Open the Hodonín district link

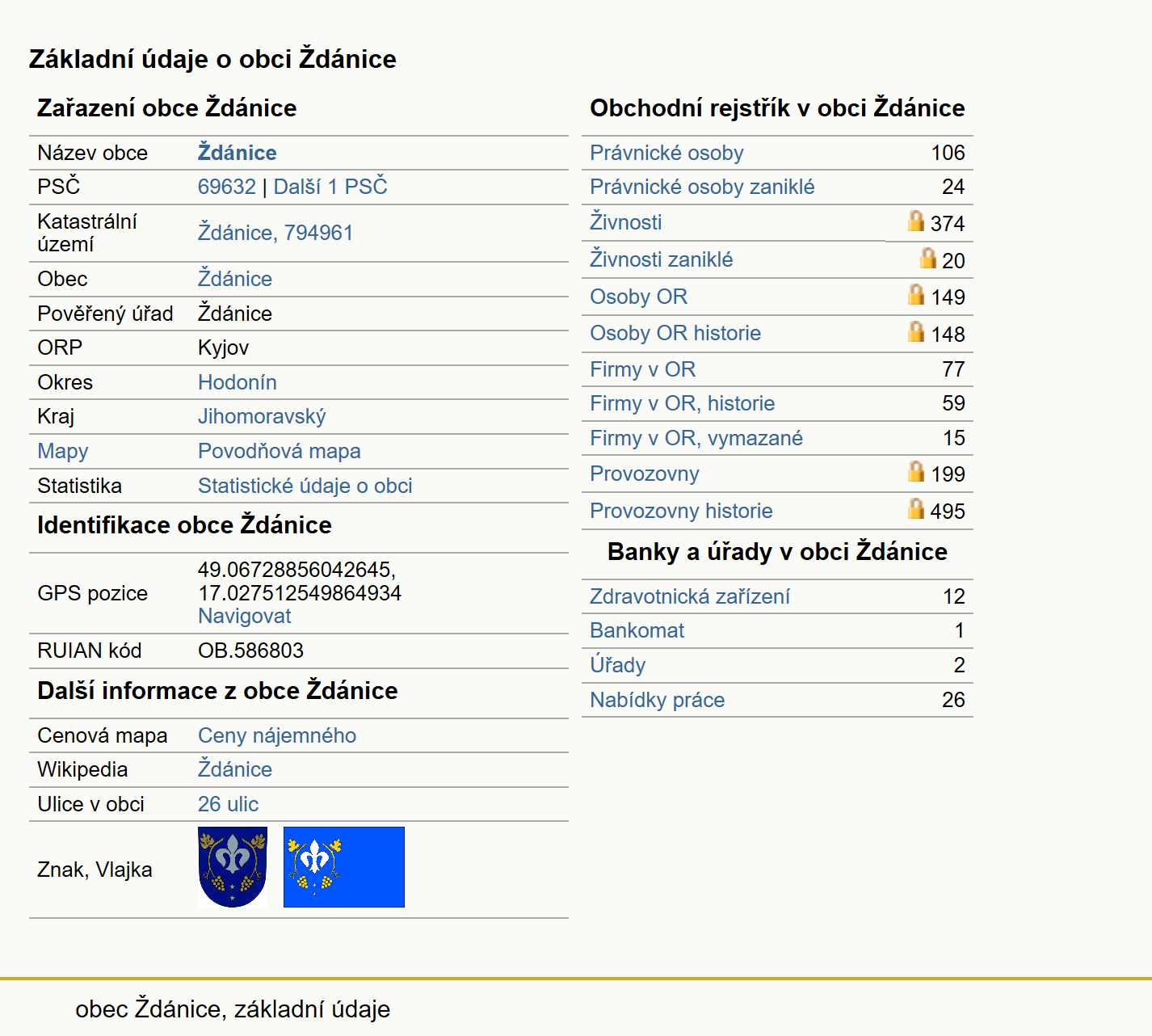238,382
